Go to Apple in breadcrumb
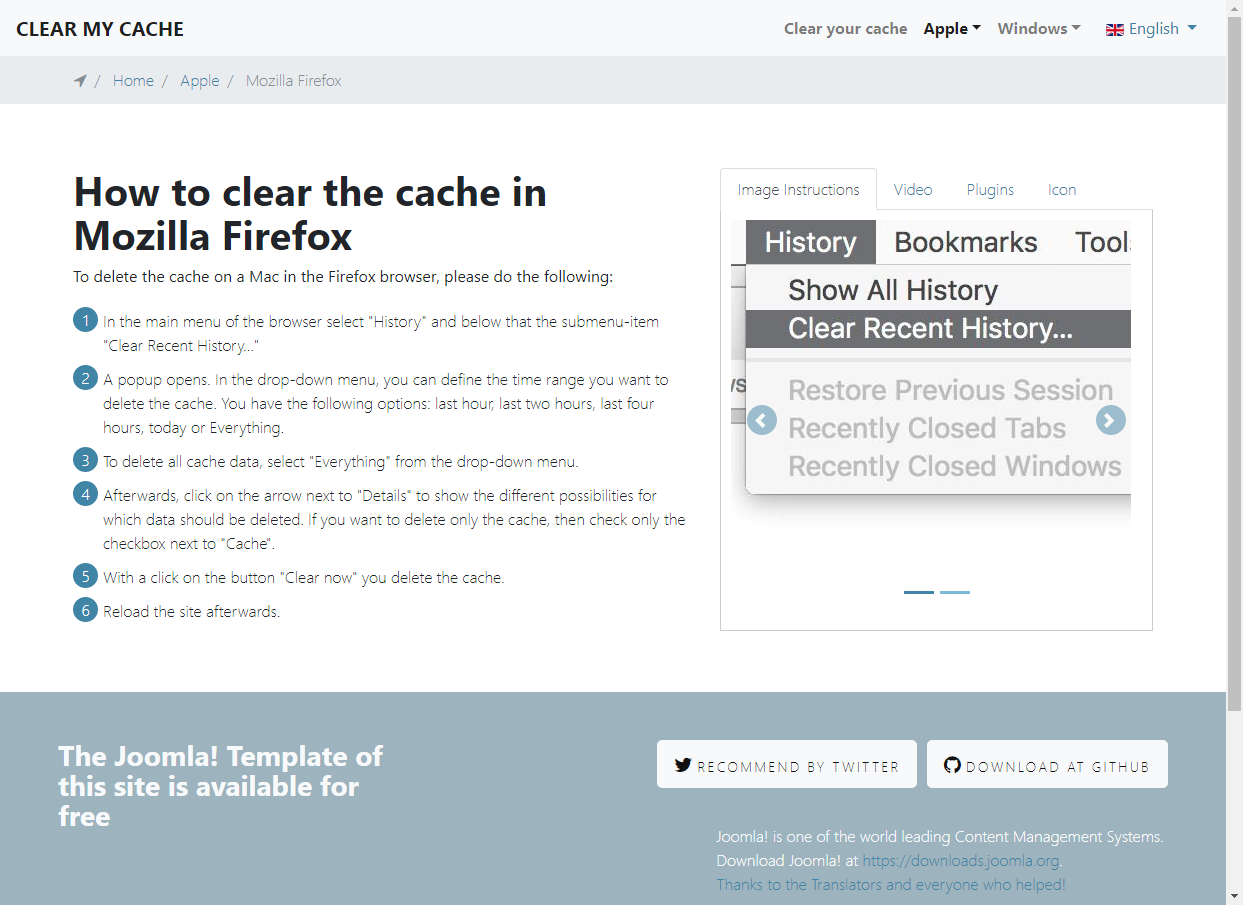Screen dimensions: 1243x905 (x=200, y=81)
